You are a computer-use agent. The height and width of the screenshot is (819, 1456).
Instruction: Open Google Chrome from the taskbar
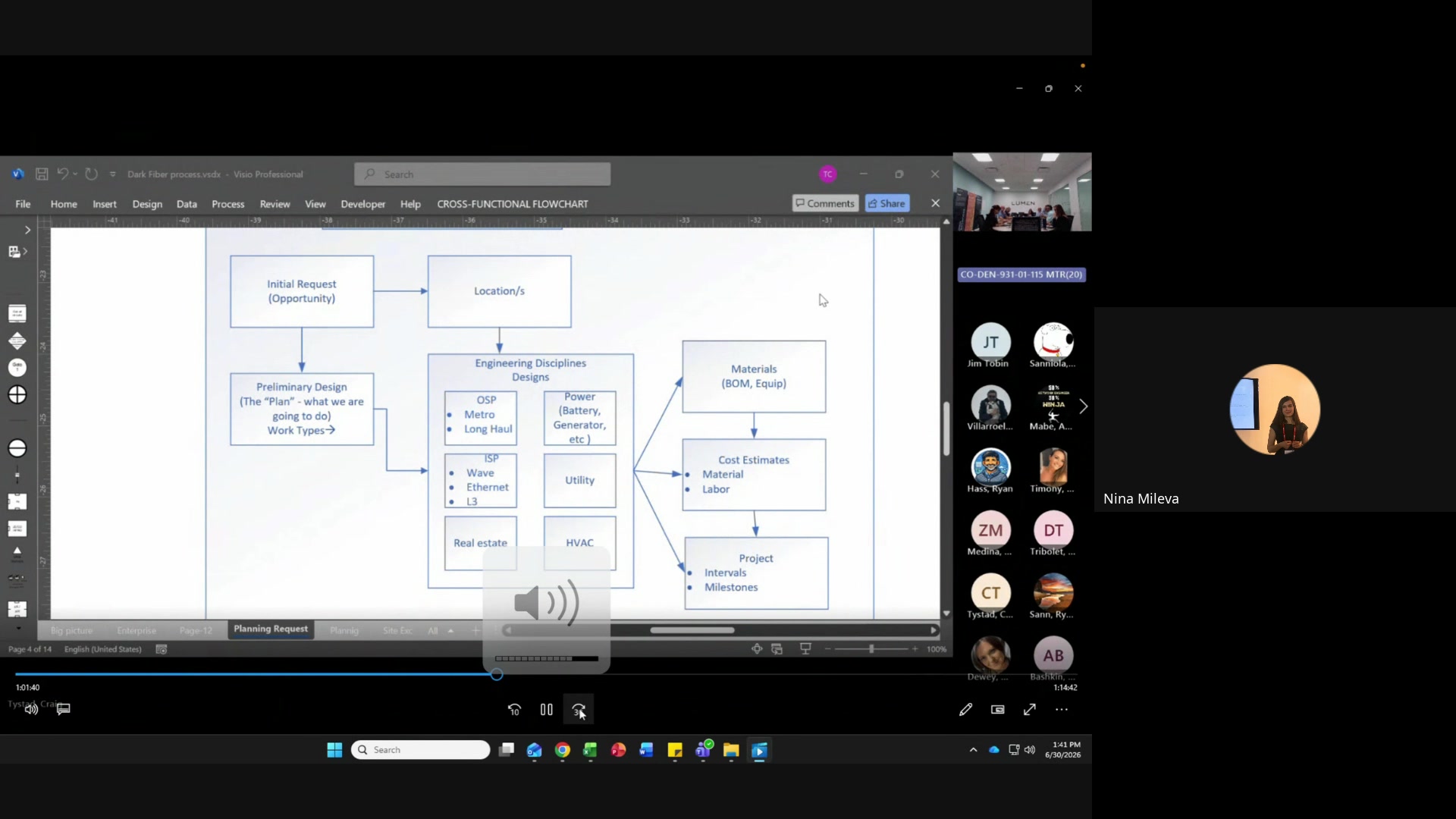(x=563, y=750)
